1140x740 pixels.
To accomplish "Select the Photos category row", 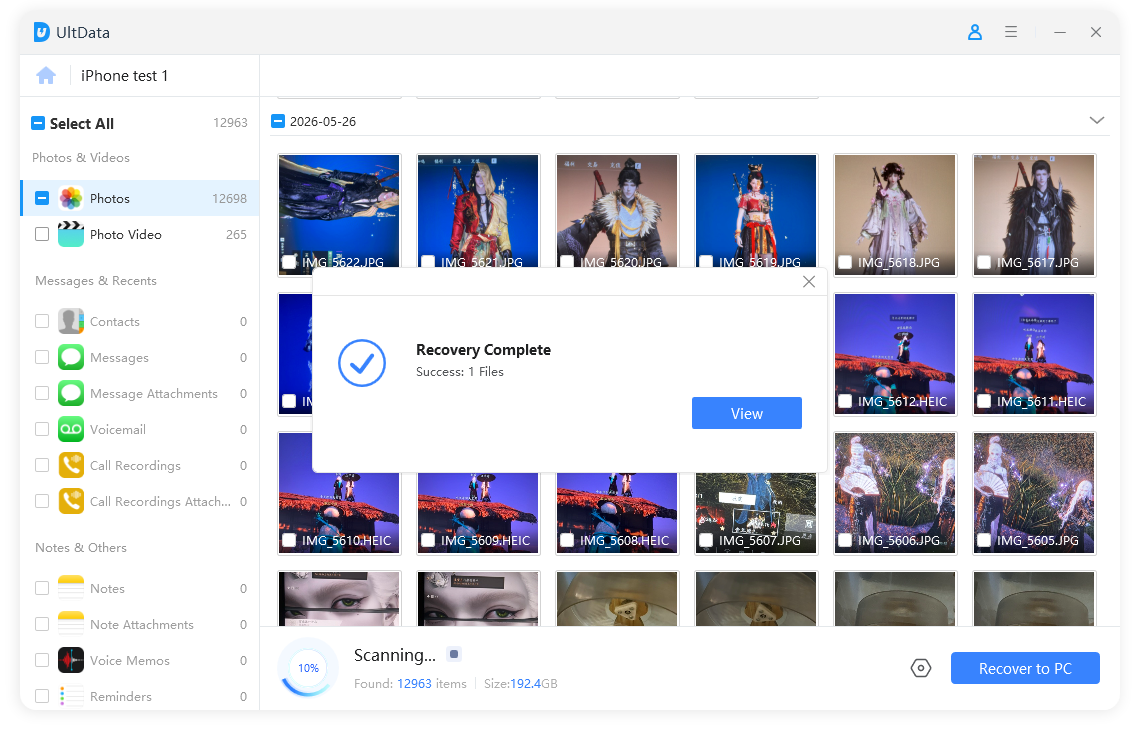I will click(x=140, y=198).
